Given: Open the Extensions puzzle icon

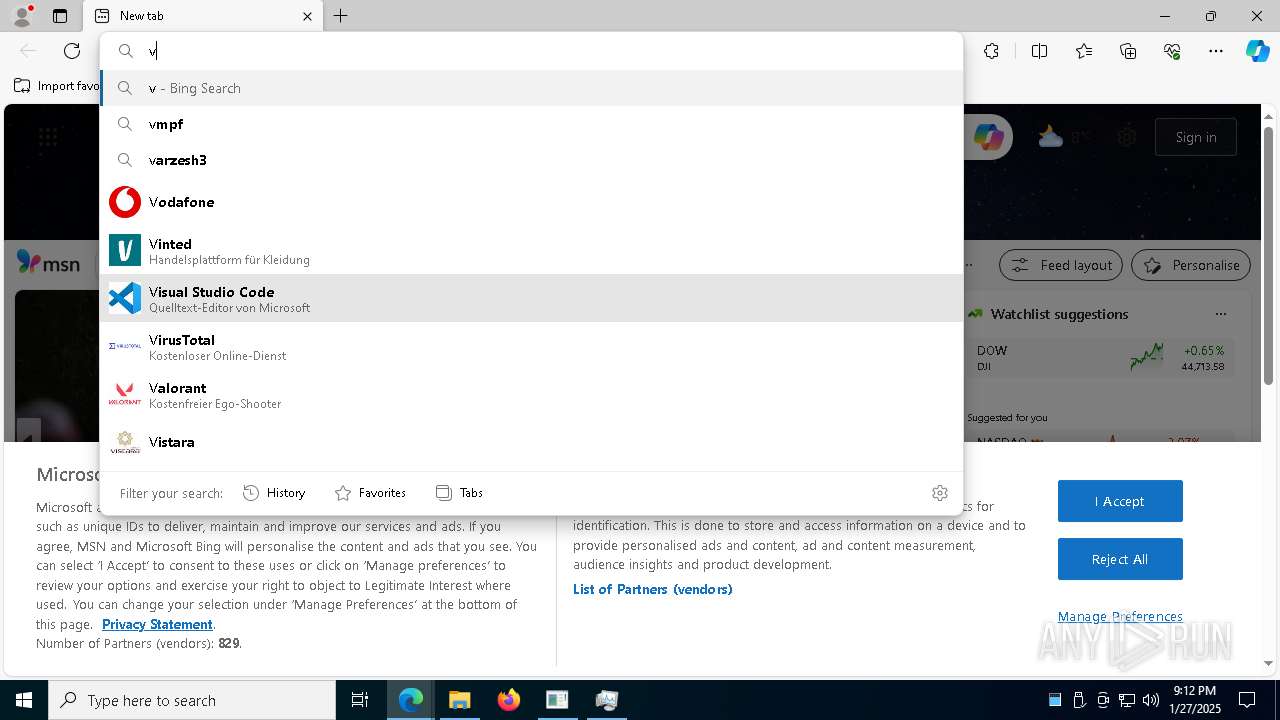Looking at the screenshot, I should [x=991, y=51].
